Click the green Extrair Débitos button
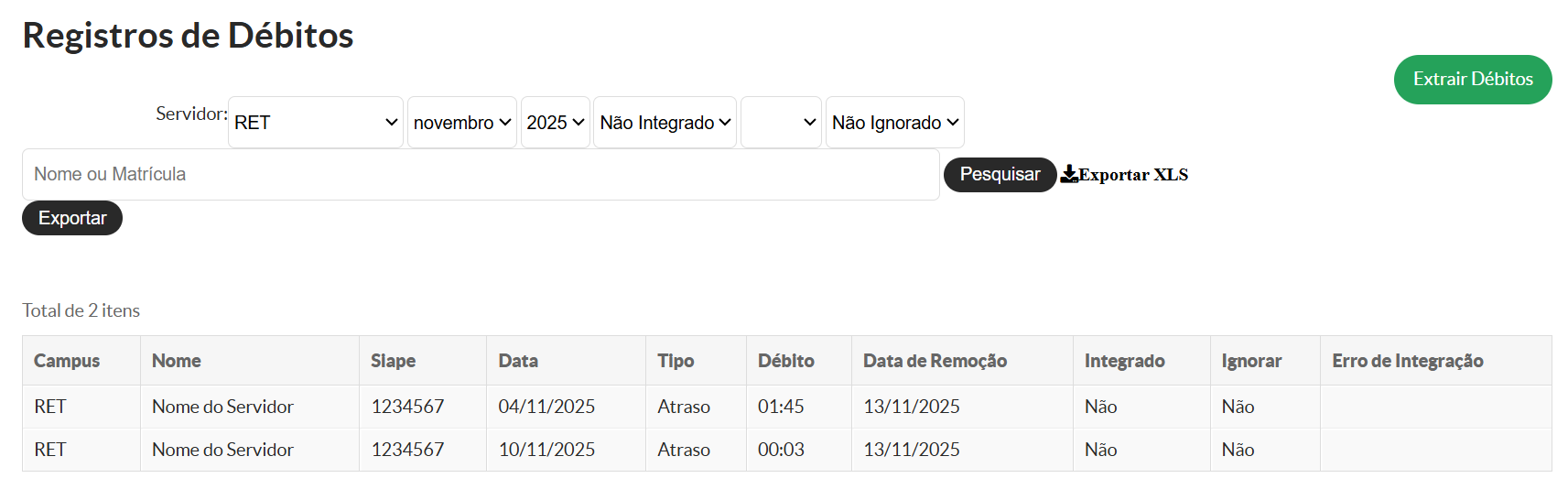 pos(1472,80)
